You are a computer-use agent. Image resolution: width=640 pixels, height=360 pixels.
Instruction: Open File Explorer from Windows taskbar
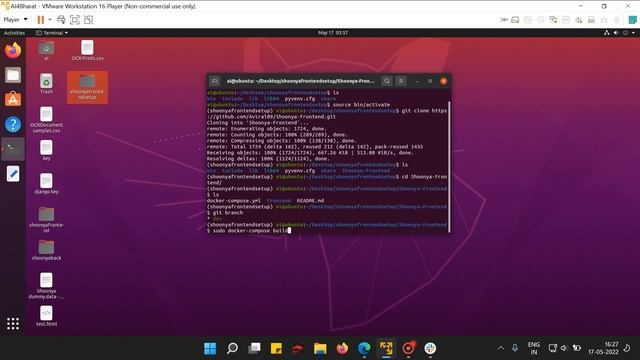pos(320,348)
